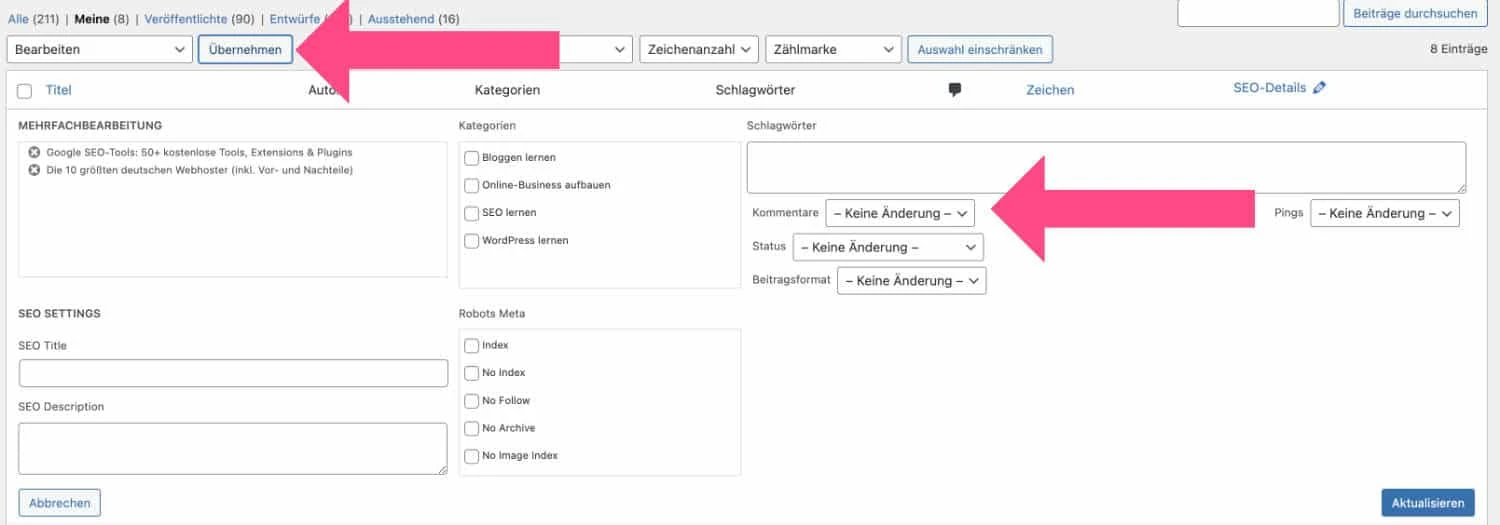Click the MEHRFACHBEARBEITUNG heading
This screenshot has height=525, width=1500.
tap(90, 126)
